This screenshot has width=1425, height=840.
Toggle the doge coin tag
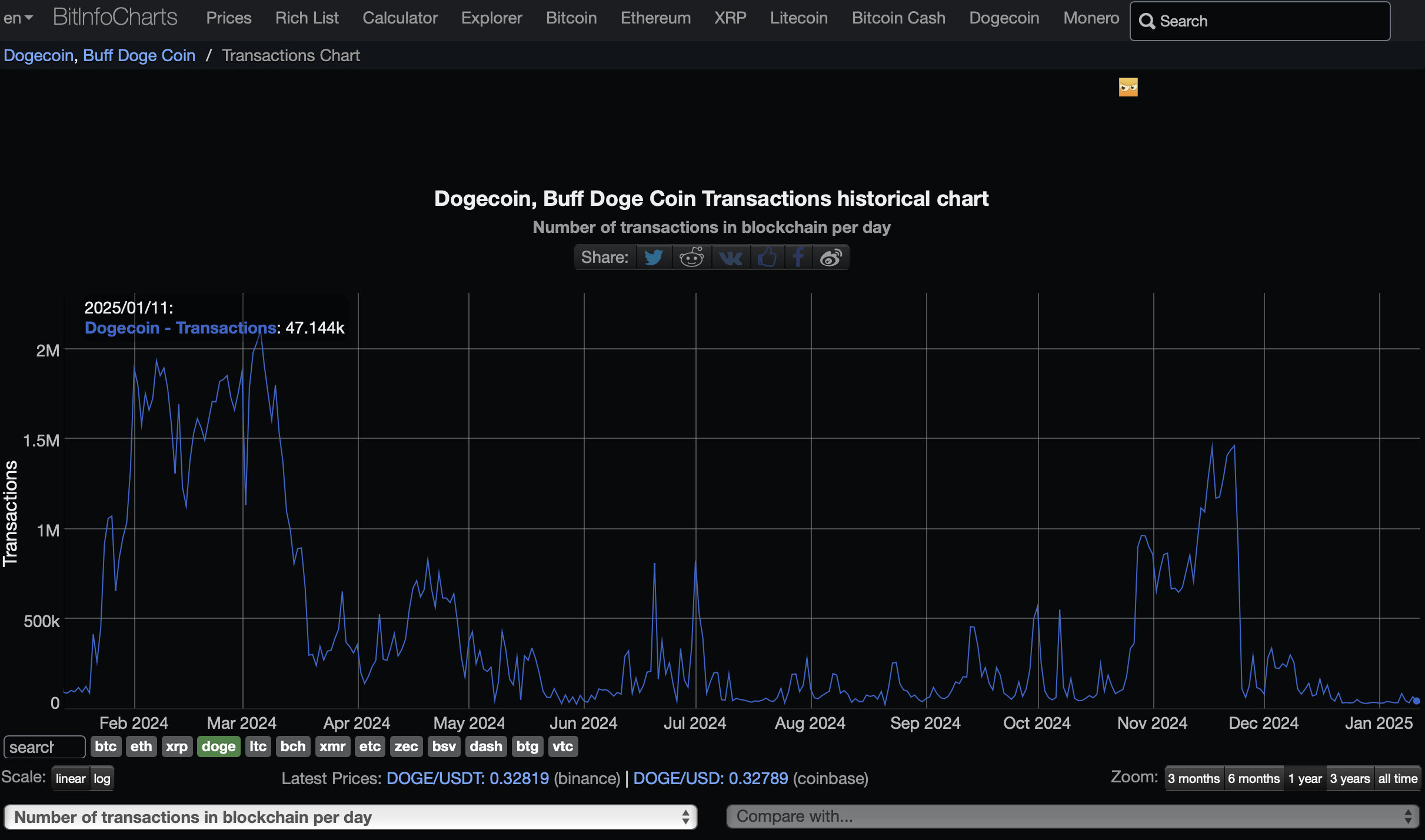[218, 746]
